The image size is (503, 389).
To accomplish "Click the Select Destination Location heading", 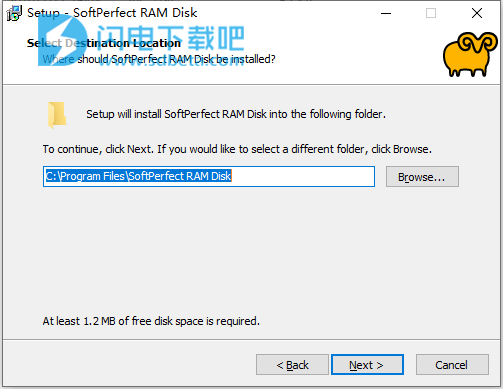I will point(104,43).
